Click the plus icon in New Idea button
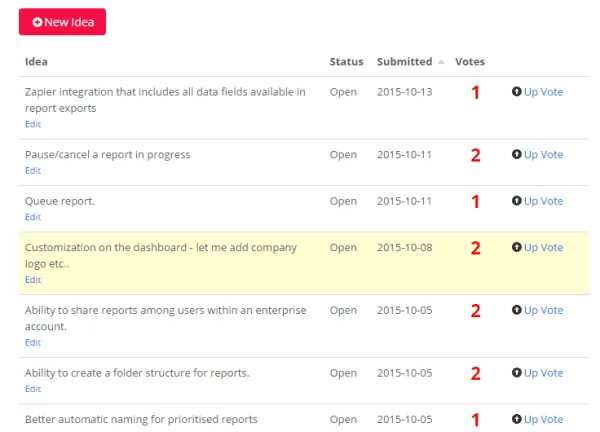Image resolution: width=600 pixels, height=432 pixels. click(x=37, y=22)
